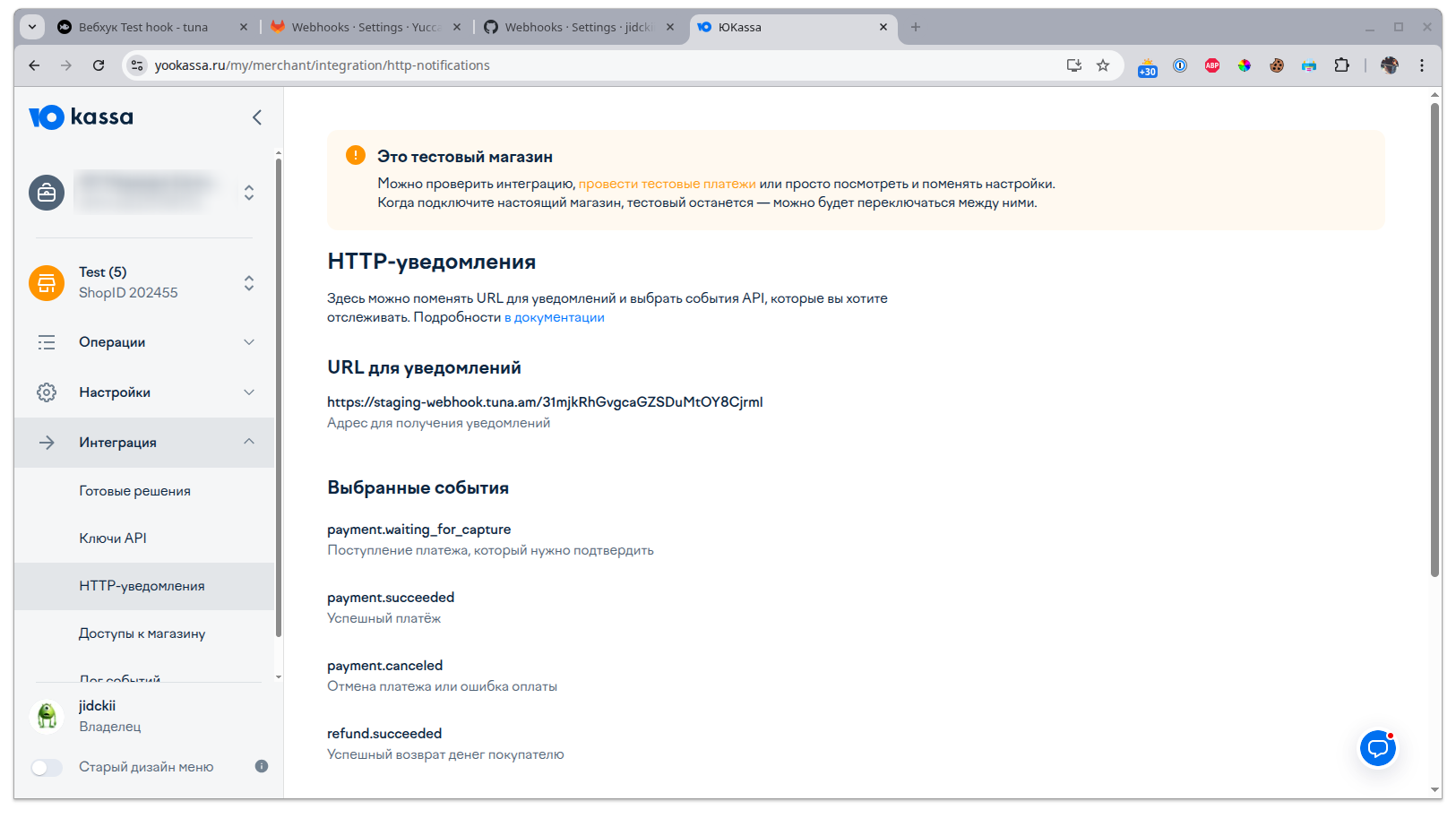Click the Операции list icon
1456x827 pixels.
tap(47, 342)
